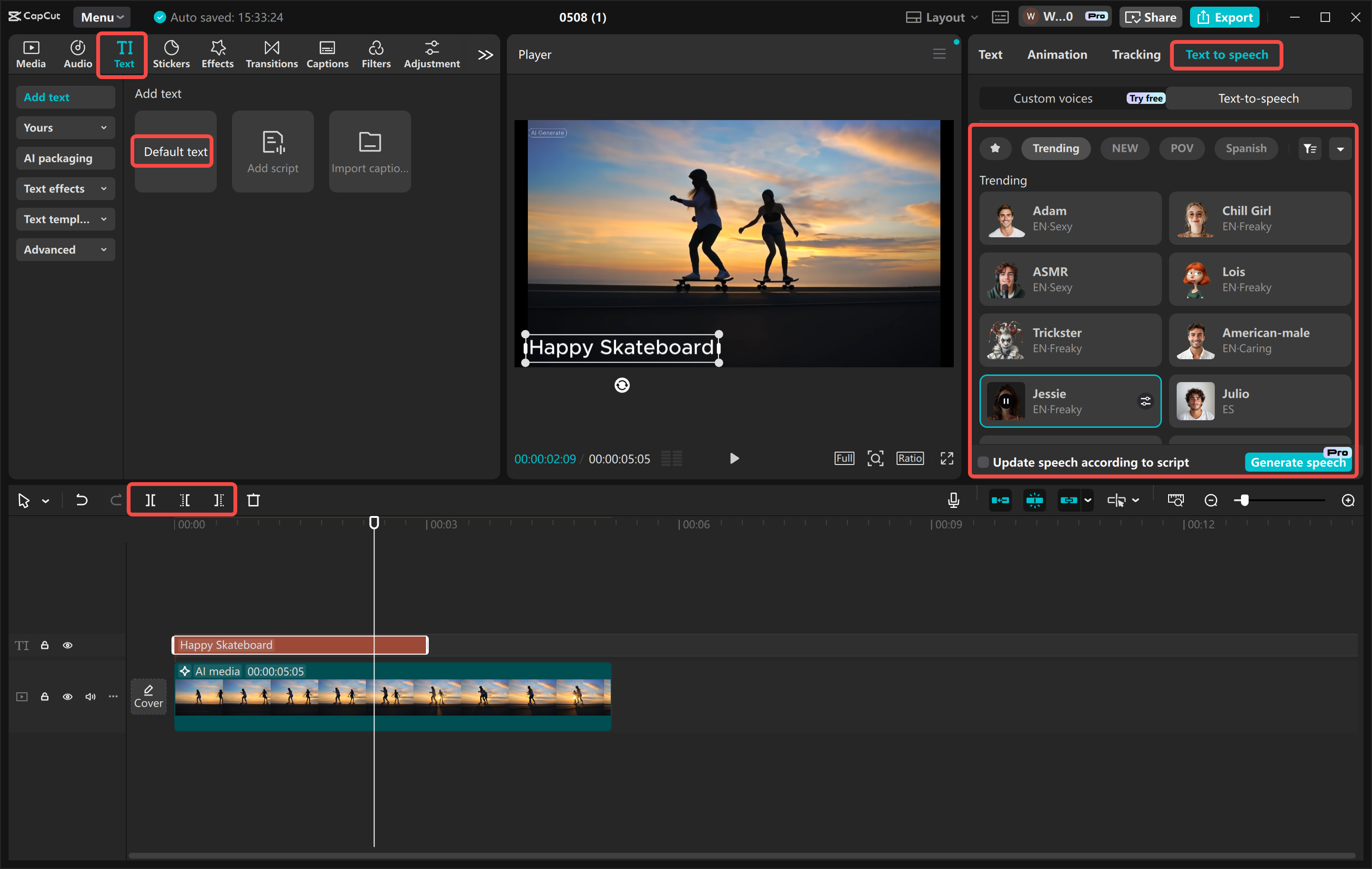This screenshot has height=869, width=1372.
Task: Click the Export button
Action: click(x=1224, y=17)
